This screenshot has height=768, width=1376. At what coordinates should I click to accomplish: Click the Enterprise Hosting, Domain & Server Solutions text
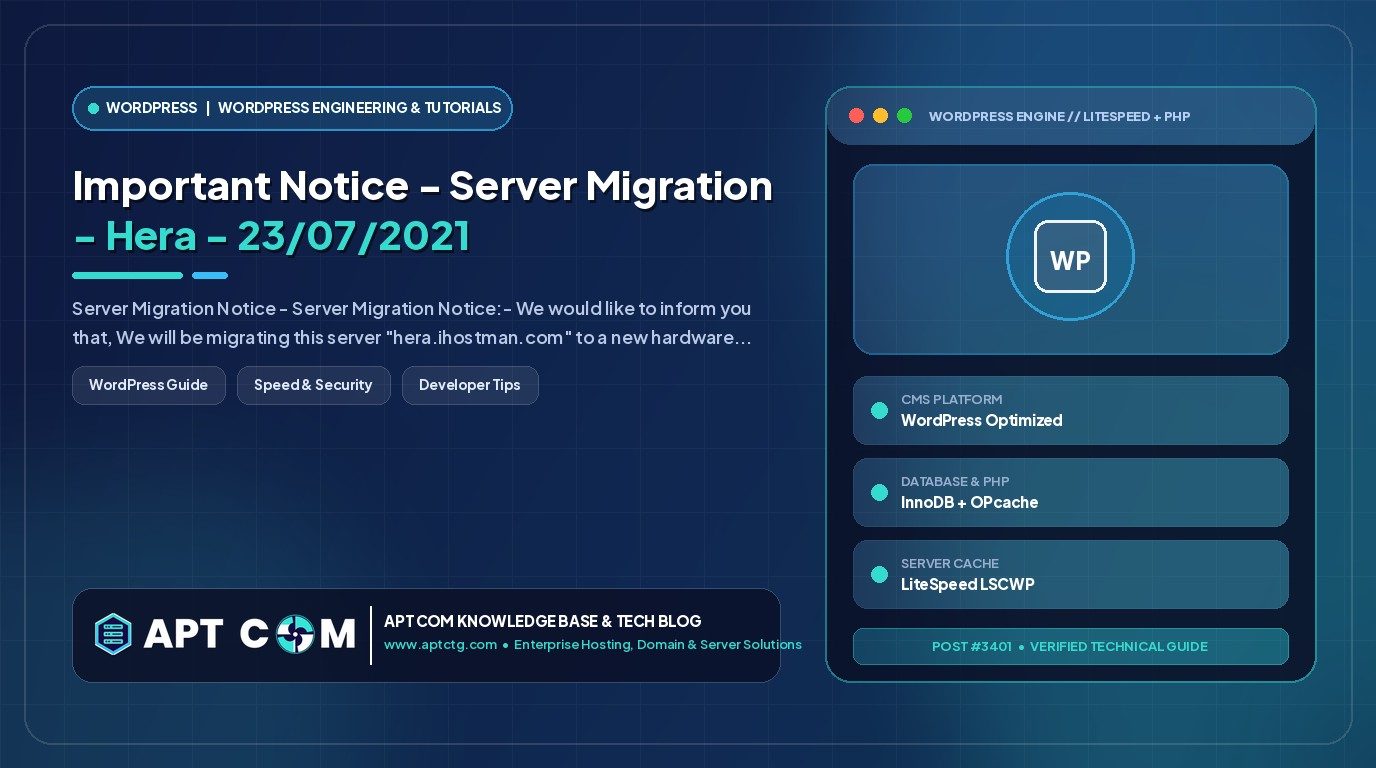(658, 645)
